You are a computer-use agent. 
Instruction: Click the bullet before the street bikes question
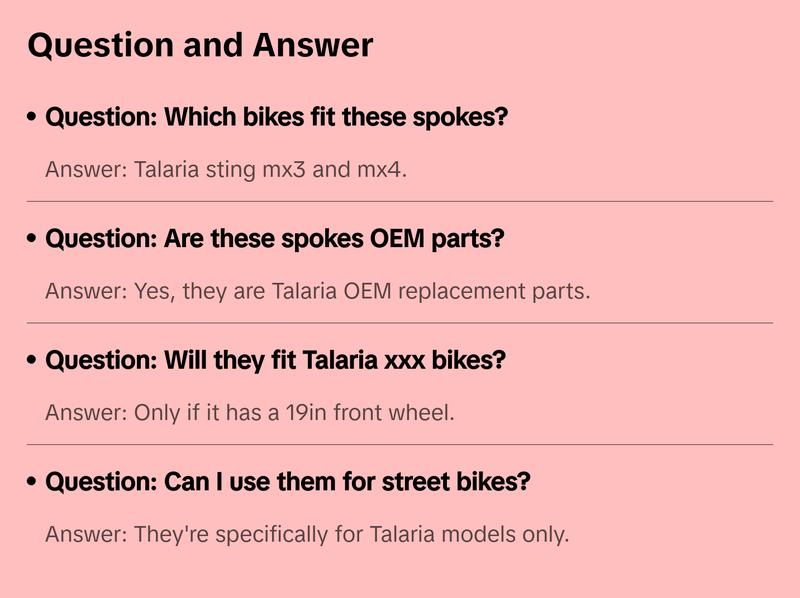[33, 483]
